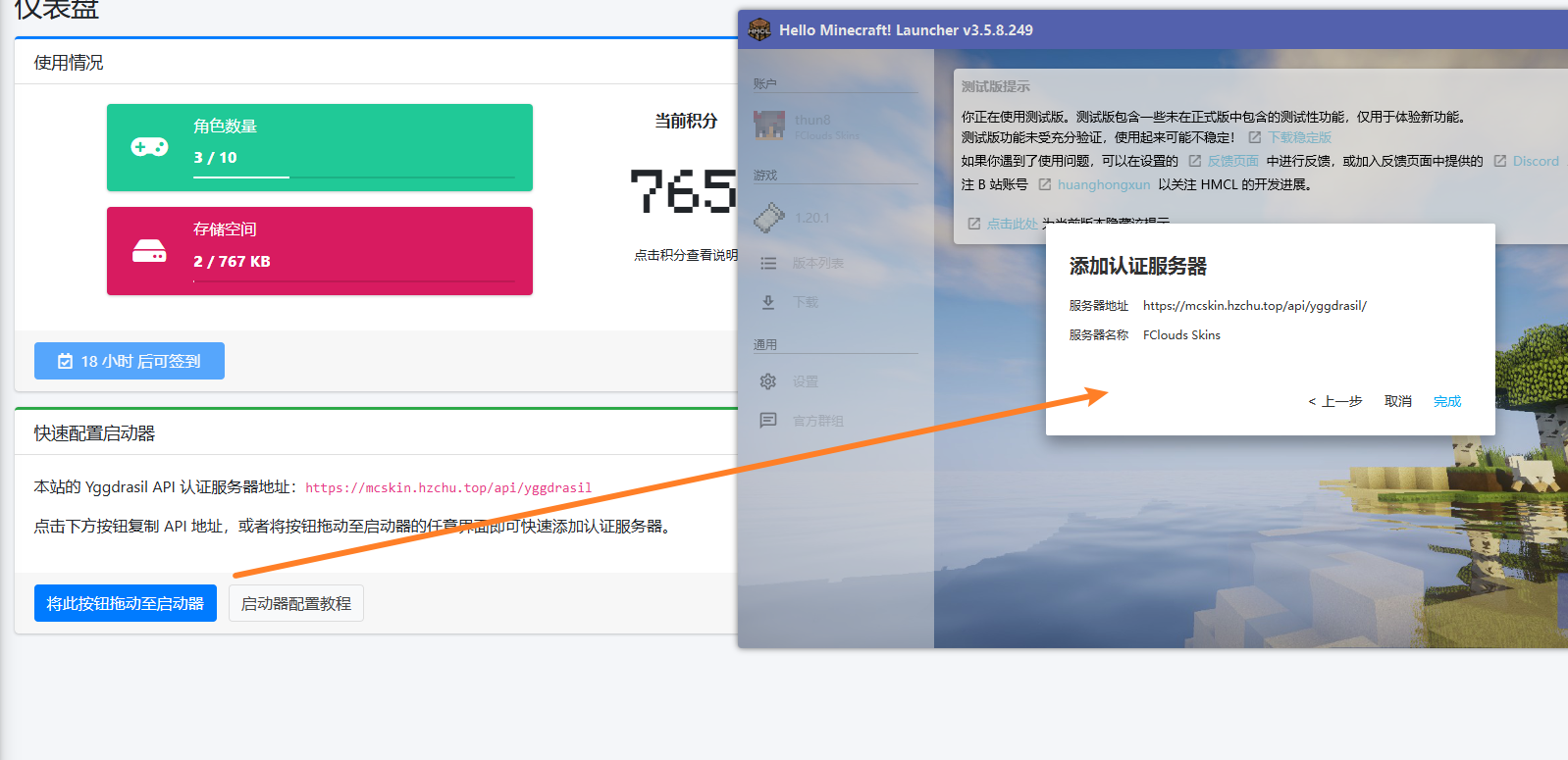Click the 当前积分 label
The image size is (1568, 760).
[x=686, y=121]
